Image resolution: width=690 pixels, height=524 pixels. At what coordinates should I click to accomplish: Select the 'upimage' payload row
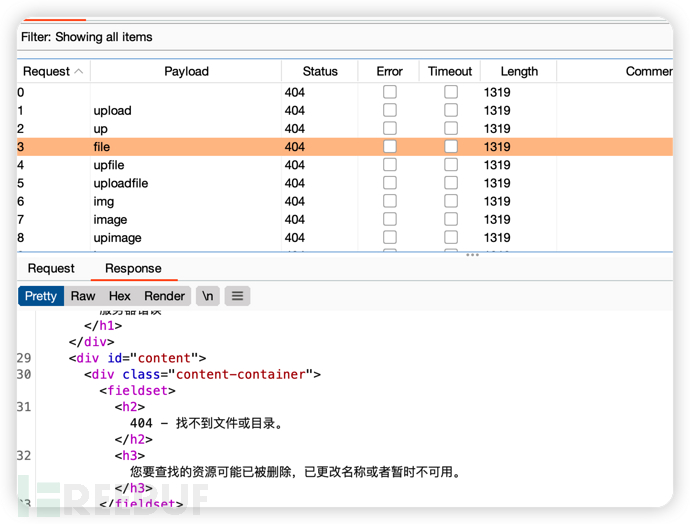(345, 238)
